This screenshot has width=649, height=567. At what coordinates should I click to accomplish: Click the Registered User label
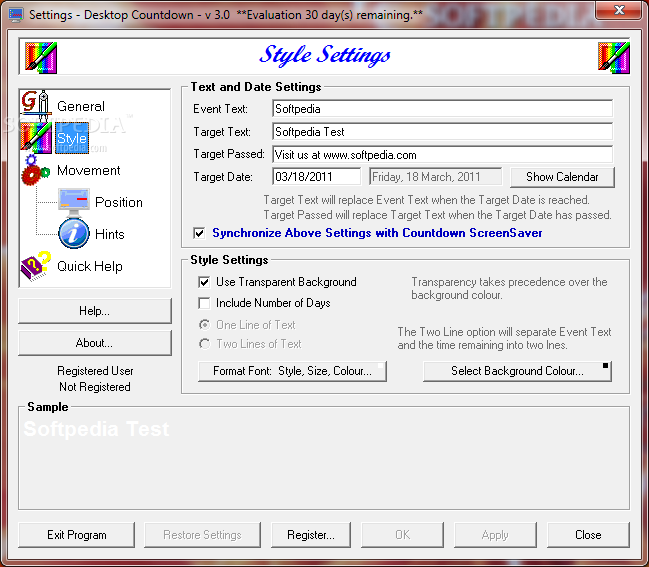[x=95, y=371]
